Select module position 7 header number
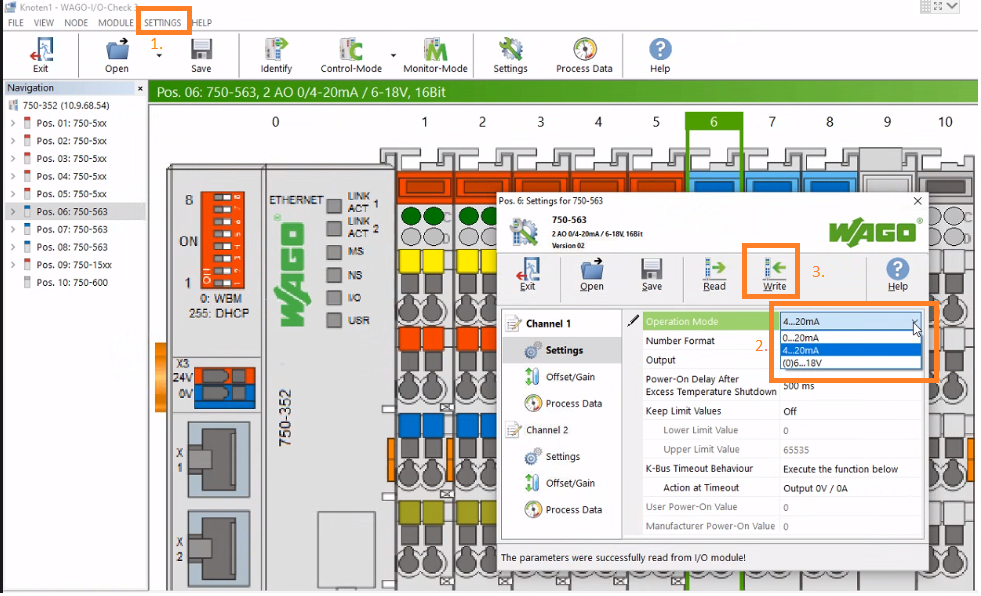The height and width of the screenshot is (596, 981). click(772, 122)
